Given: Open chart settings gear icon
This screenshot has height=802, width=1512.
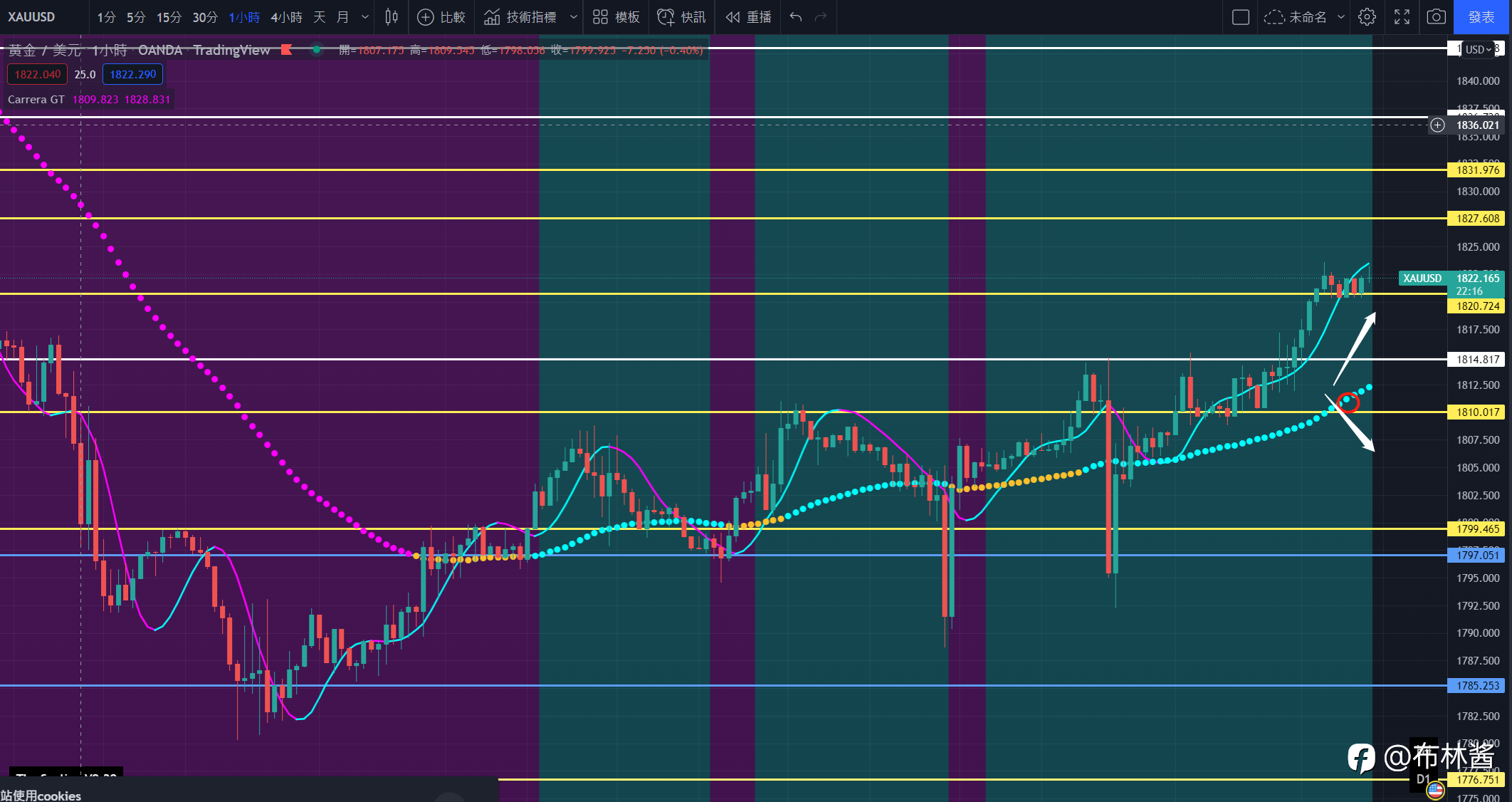Looking at the screenshot, I should [x=1366, y=16].
